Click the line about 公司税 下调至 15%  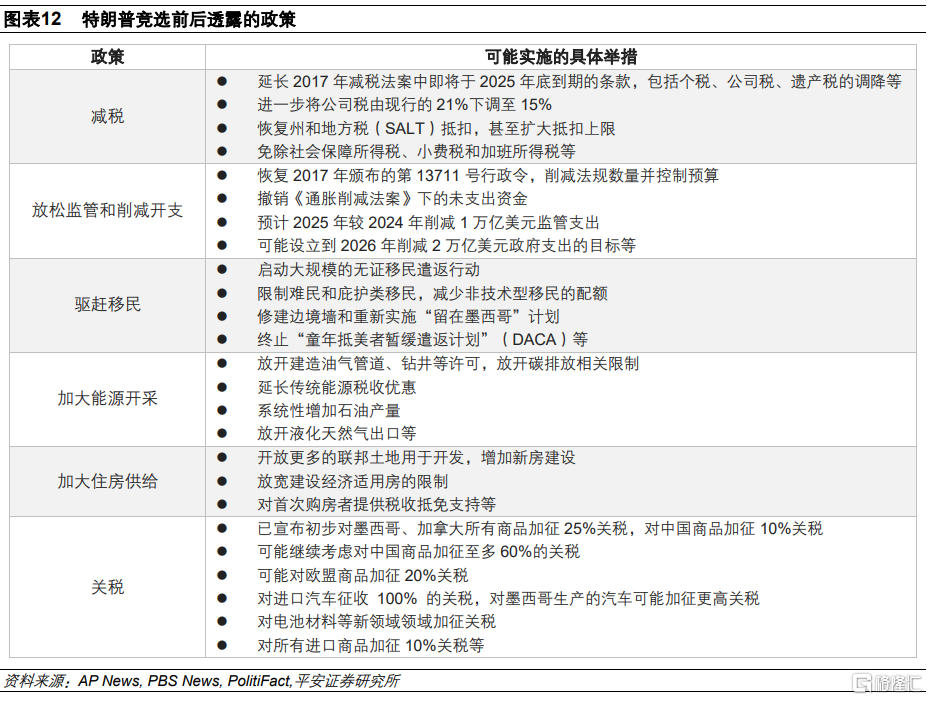[404, 104]
